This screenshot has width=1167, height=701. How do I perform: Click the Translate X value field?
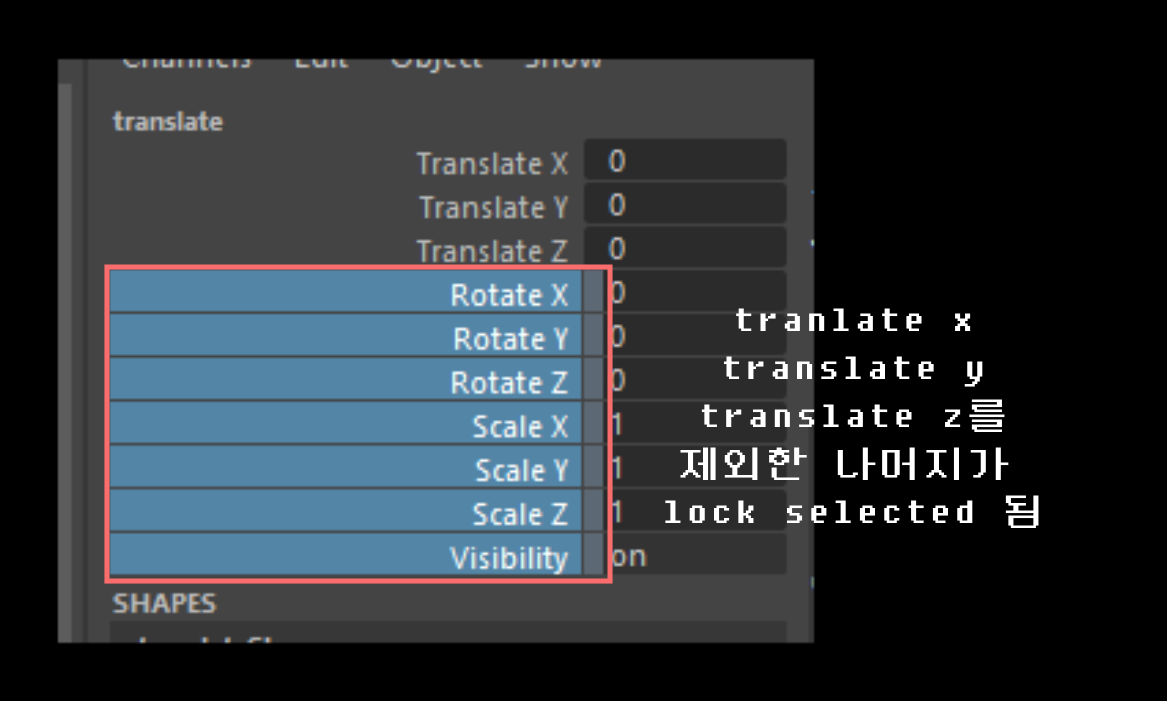coord(685,160)
